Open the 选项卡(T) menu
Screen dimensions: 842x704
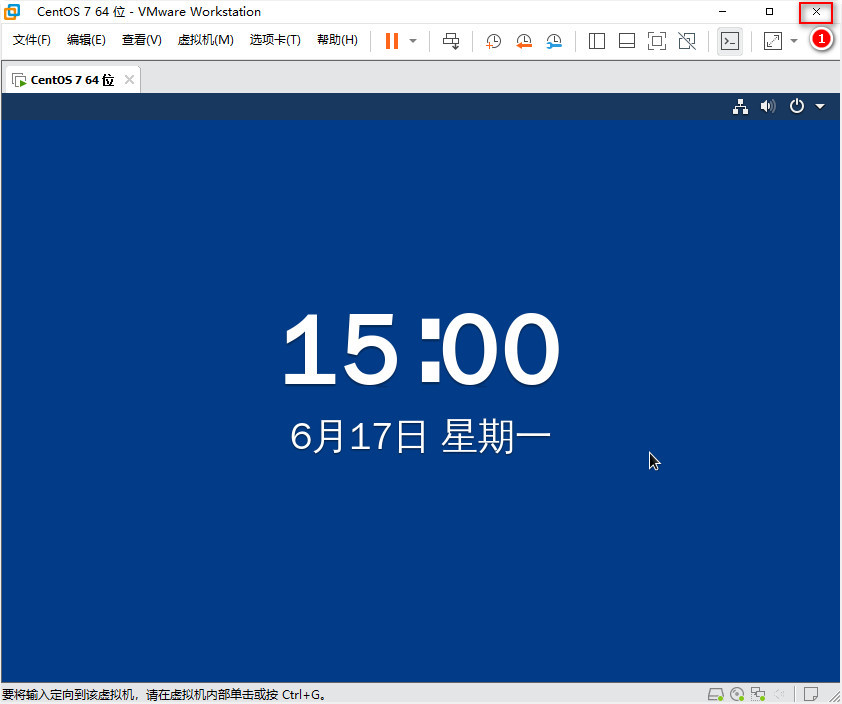[x=275, y=40]
